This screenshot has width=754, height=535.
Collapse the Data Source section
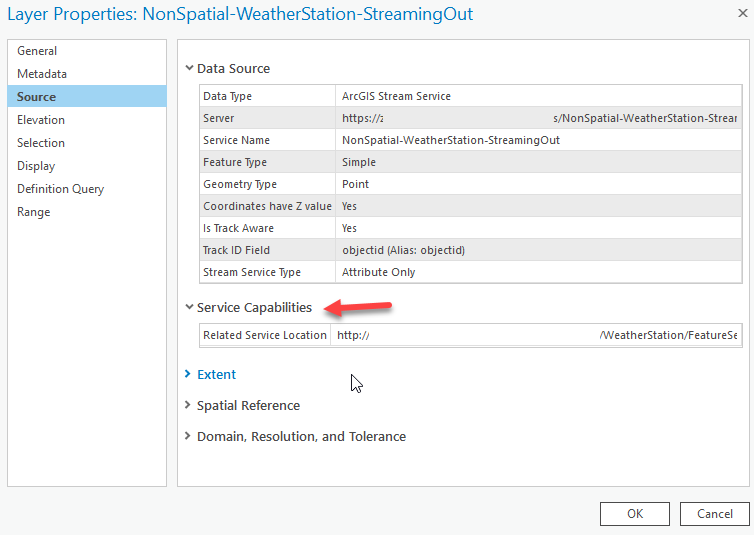[x=189, y=69]
